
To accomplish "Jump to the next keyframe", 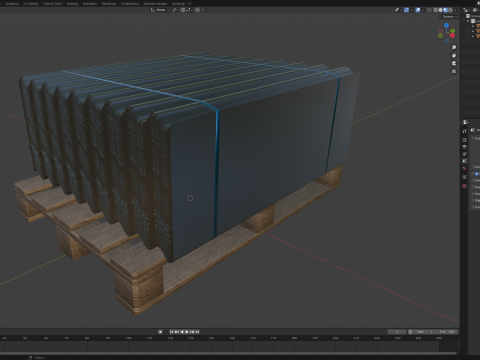I will [x=192, y=332].
